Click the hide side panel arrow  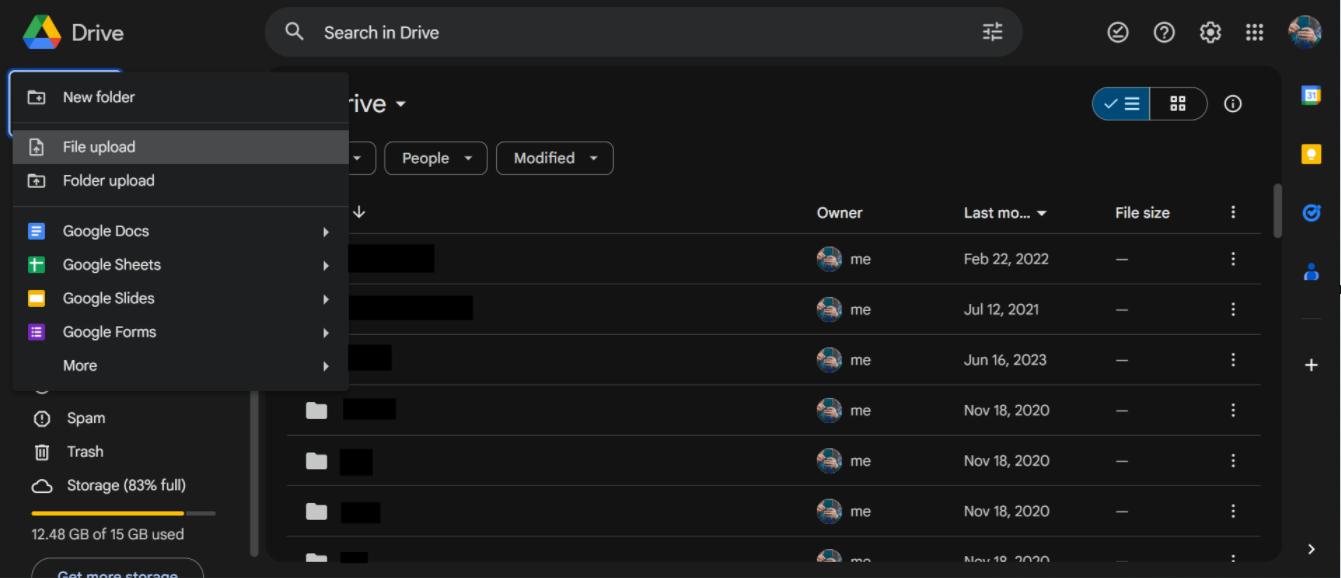[x=1311, y=548]
